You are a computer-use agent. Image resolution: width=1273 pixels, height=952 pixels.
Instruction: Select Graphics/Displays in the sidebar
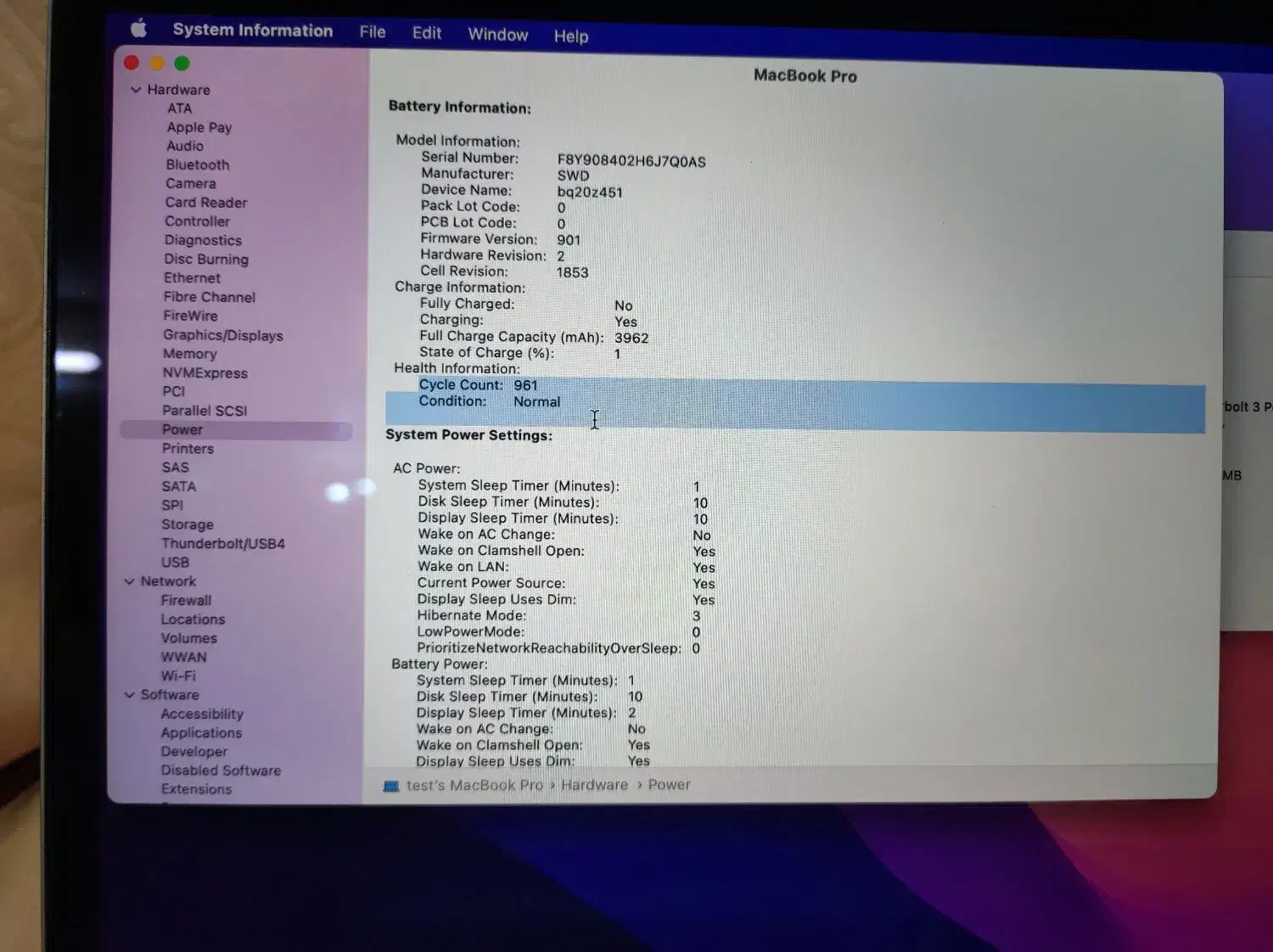(x=223, y=335)
